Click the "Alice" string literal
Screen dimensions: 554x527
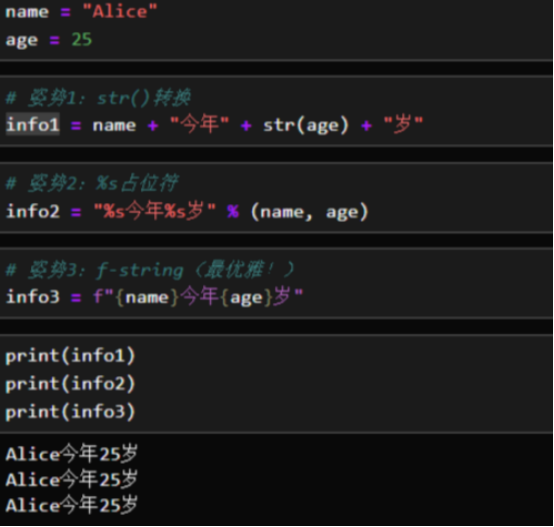(x=120, y=12)
